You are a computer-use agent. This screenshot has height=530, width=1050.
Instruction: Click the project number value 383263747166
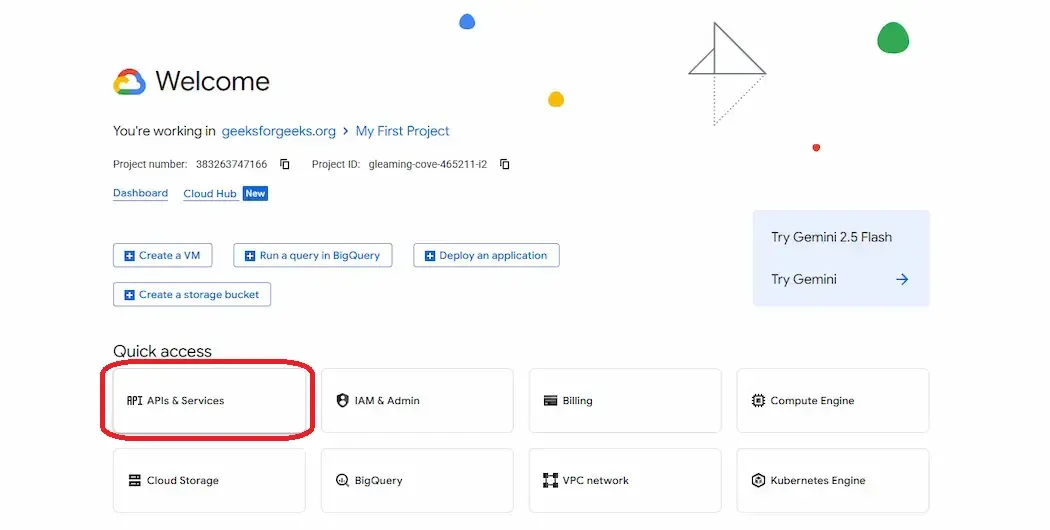click(231, 164)
